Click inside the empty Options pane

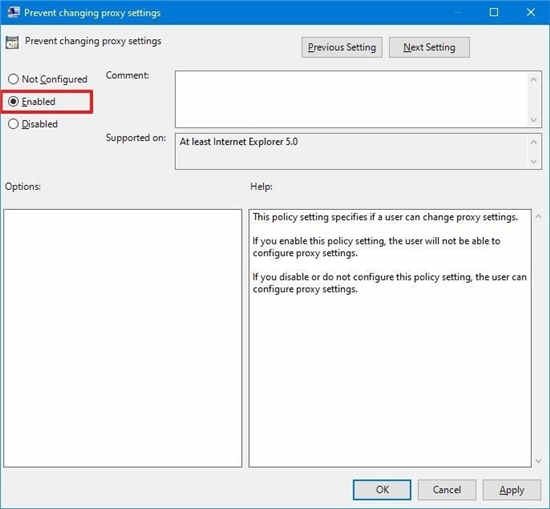[x=123, y=338]
